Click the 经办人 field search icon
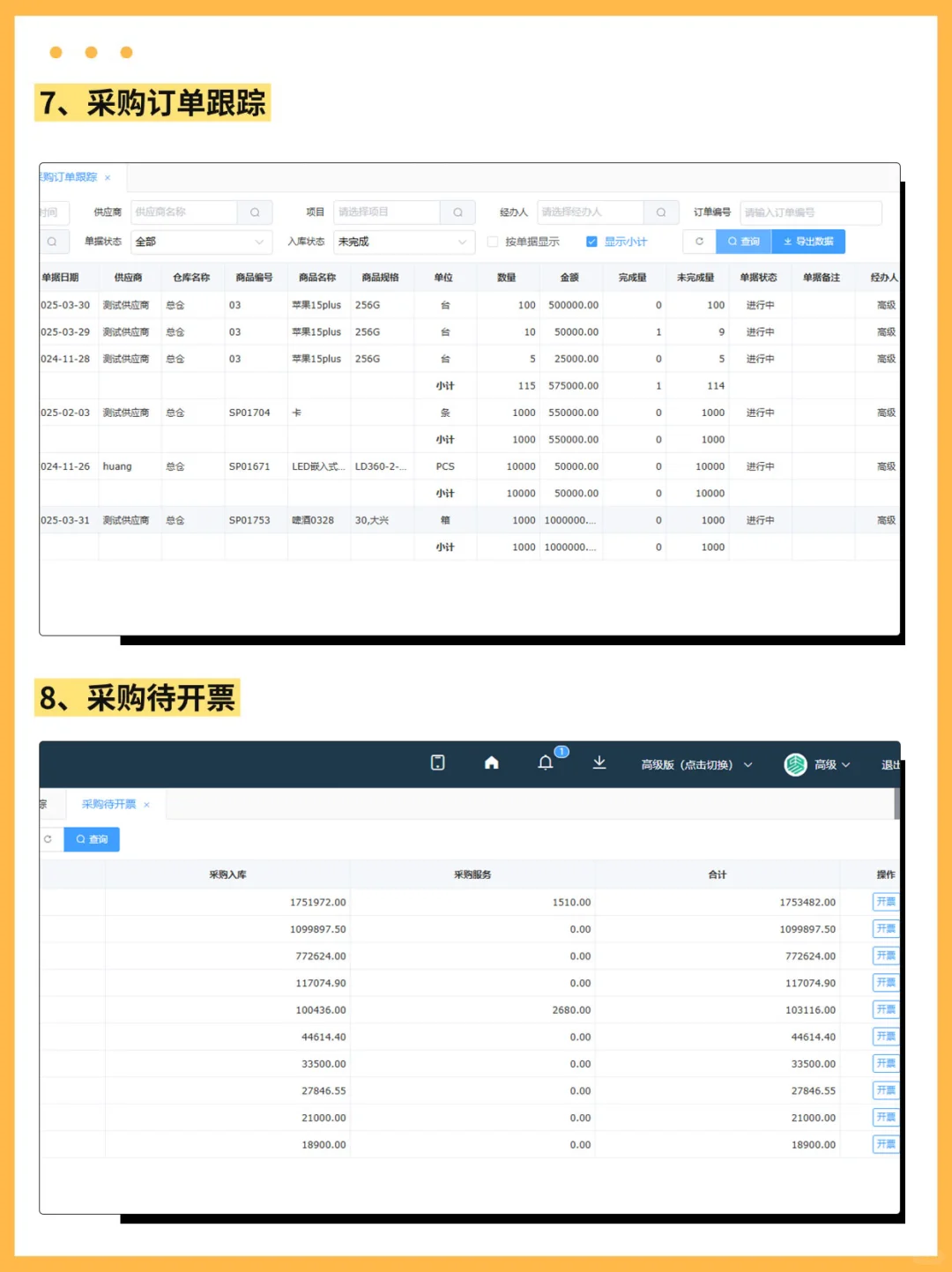Viewport: 952px width, 1272px height. [660, 212]
